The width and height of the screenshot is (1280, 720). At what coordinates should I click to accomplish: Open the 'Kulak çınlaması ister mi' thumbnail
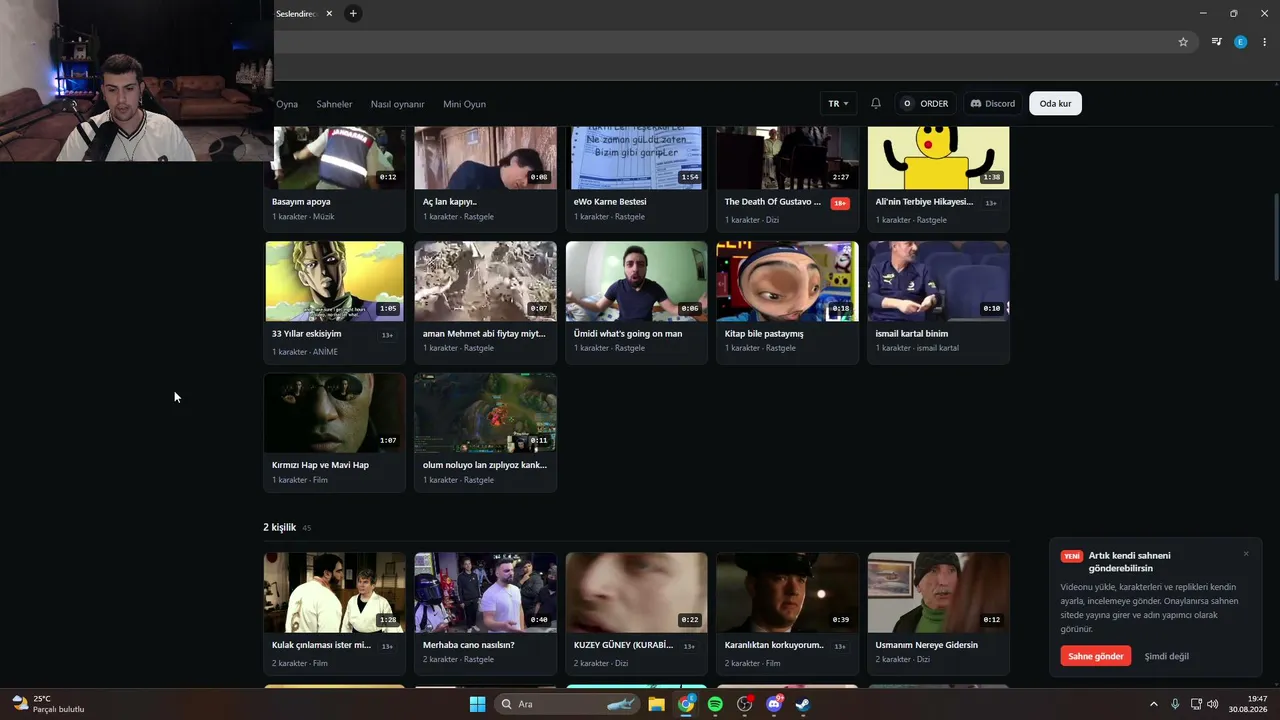coord(334,593)
